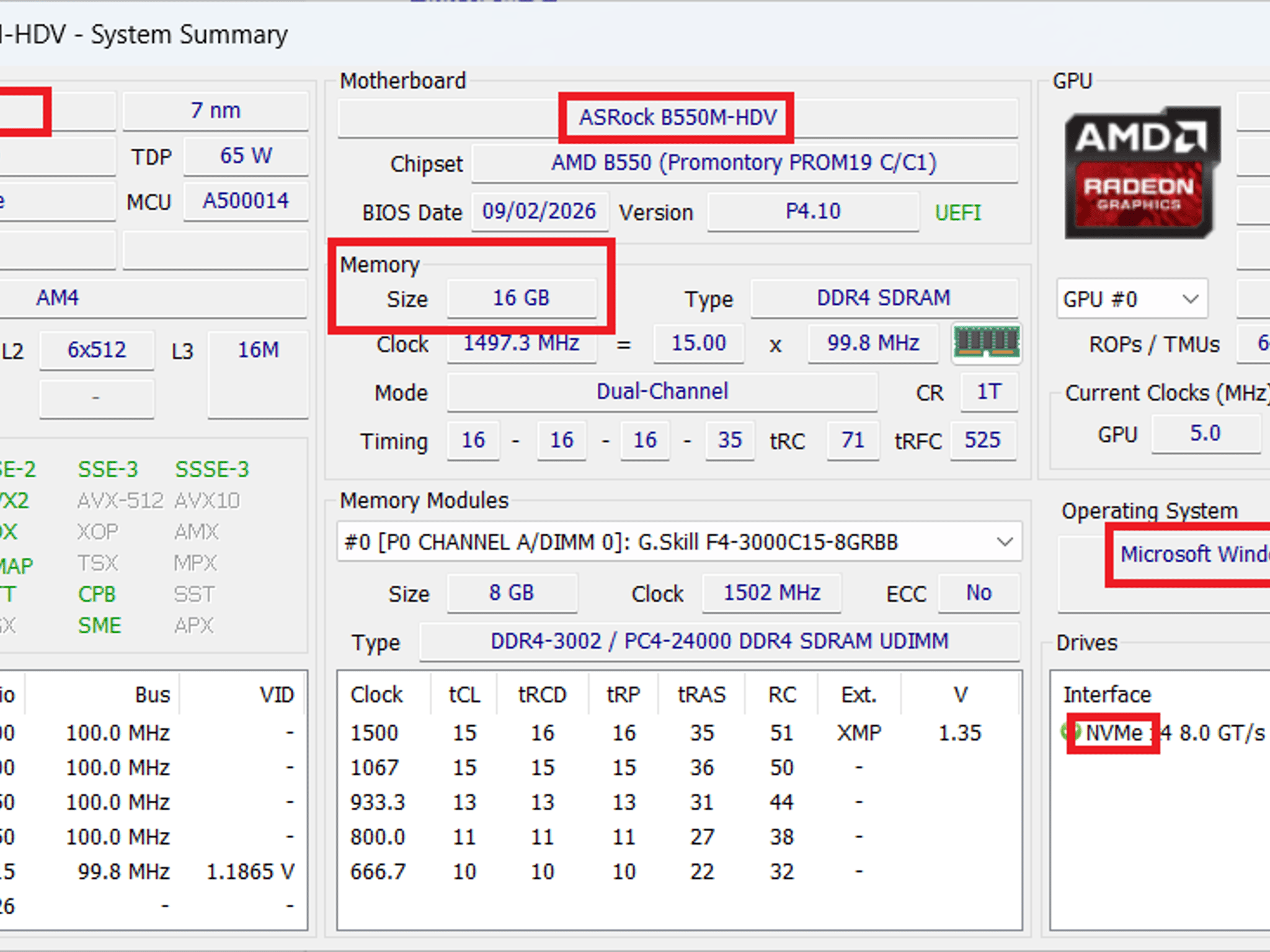Click the 1T command rate value
The image size is (1270, 952).
[x=988, y=392]
